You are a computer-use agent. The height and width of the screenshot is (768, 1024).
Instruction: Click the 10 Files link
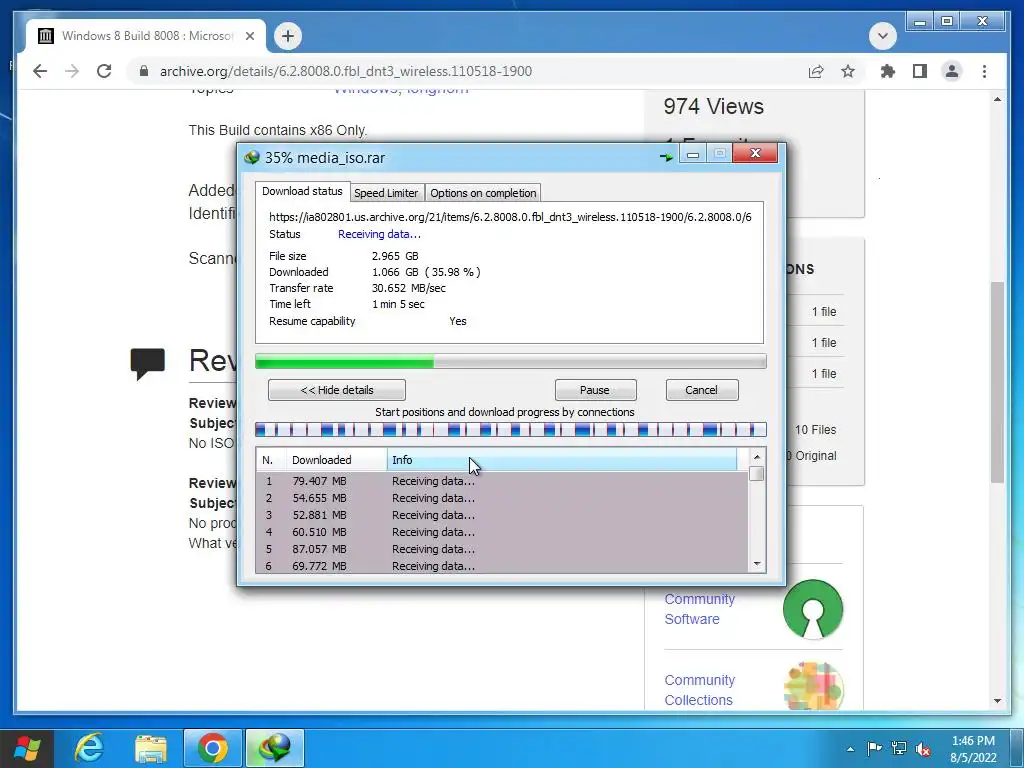815,430
